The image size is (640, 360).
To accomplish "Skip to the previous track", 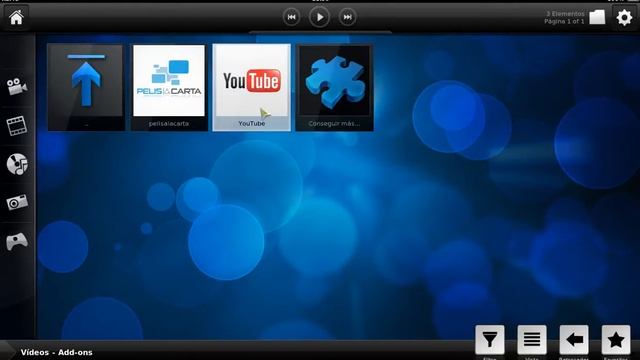I will 291,17.
